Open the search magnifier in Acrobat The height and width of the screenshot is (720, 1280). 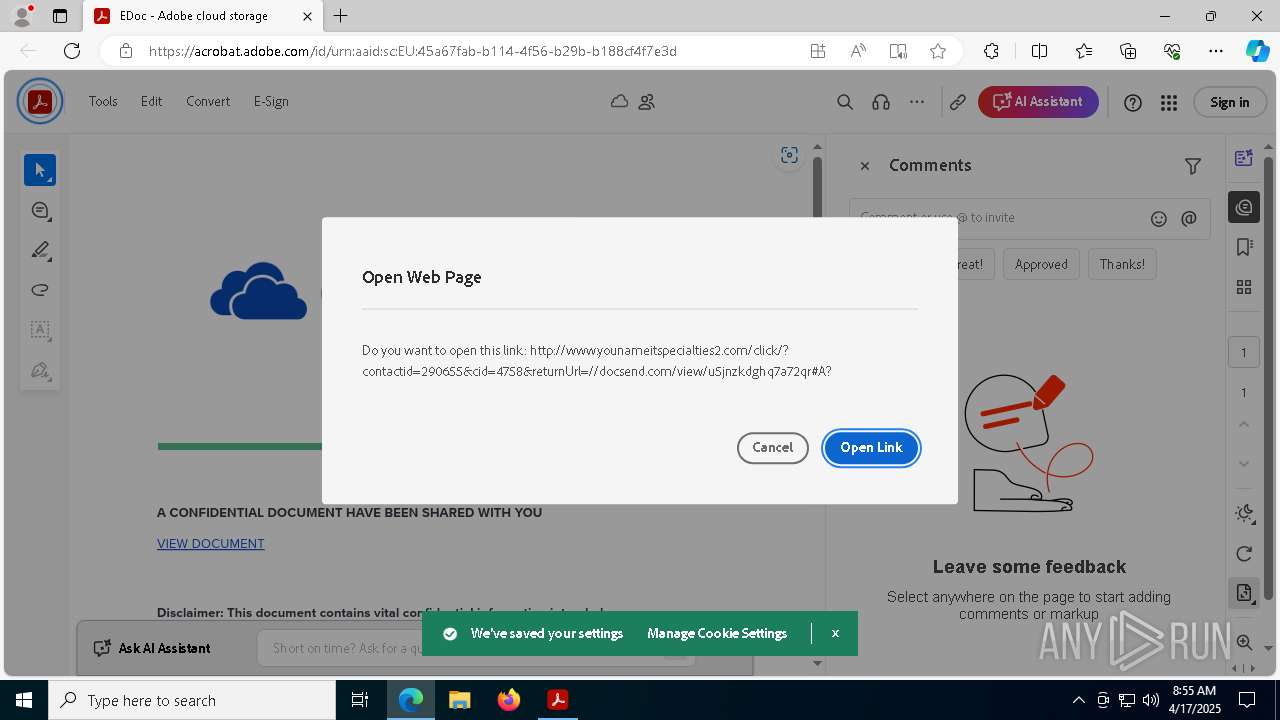845,102
